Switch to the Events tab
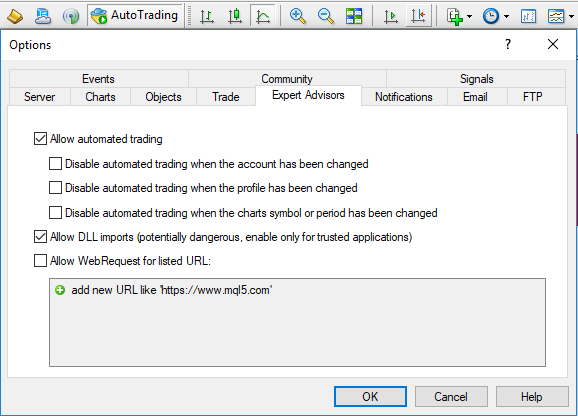This screenshot has width=578, height=416. pos(98,78)
